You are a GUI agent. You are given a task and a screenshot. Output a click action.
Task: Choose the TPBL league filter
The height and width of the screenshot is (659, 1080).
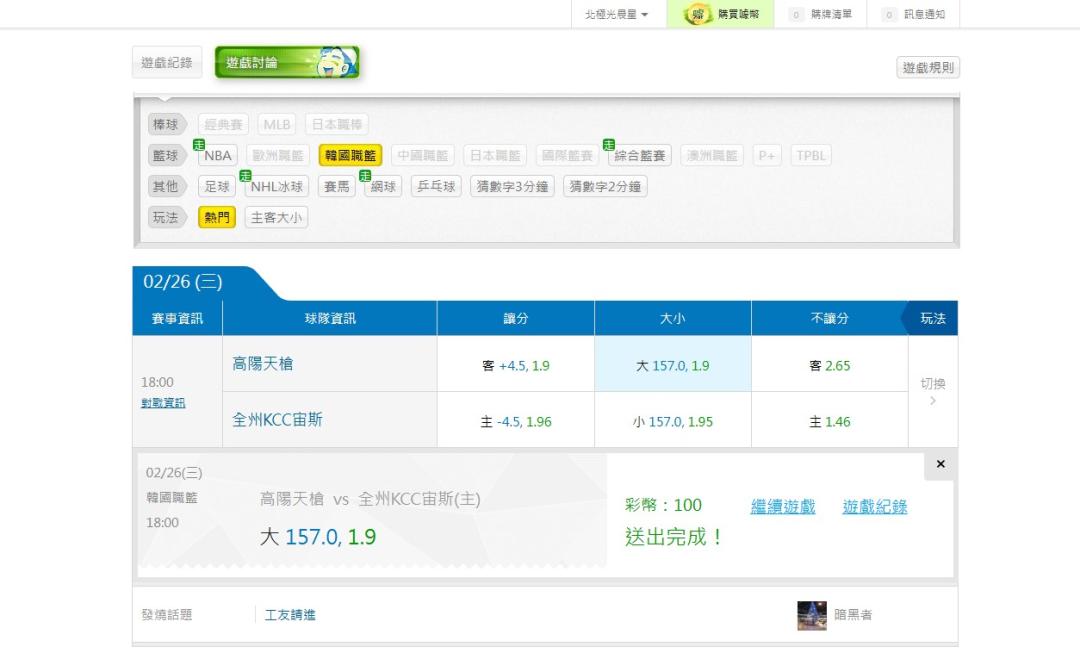pos(811,156)
